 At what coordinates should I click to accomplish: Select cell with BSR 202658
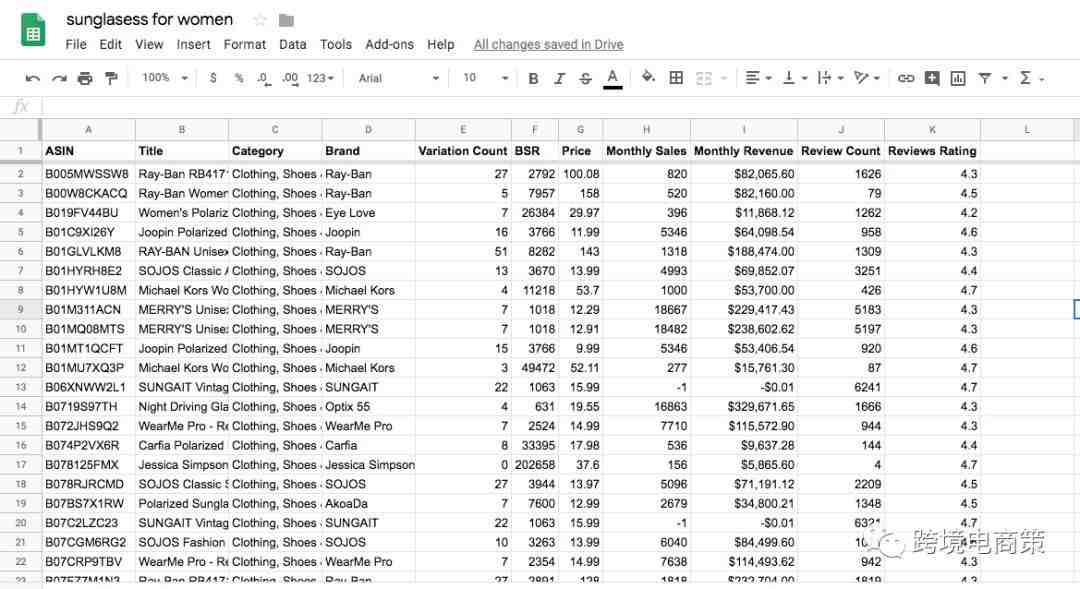pos(534,465)
